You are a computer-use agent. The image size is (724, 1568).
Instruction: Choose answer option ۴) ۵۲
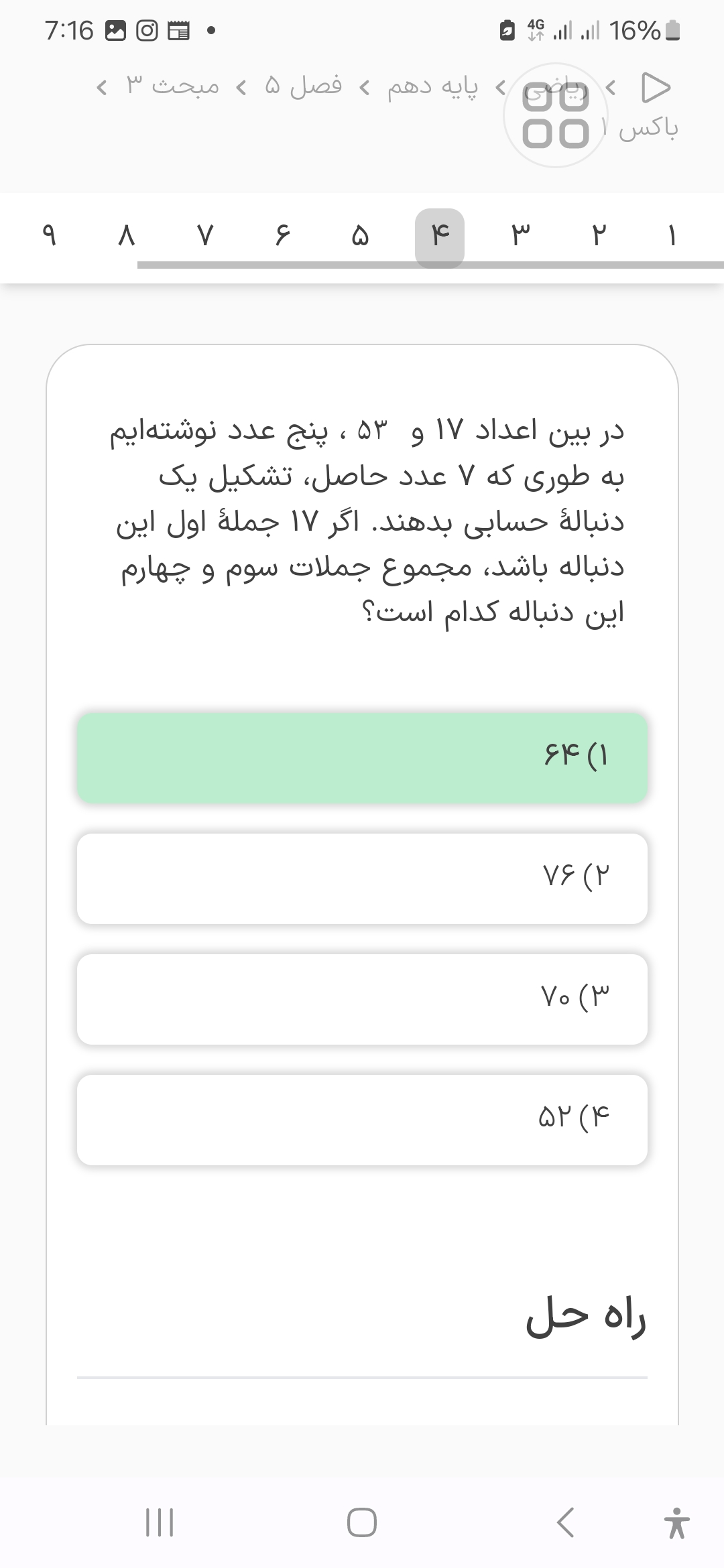[362, 1119]
